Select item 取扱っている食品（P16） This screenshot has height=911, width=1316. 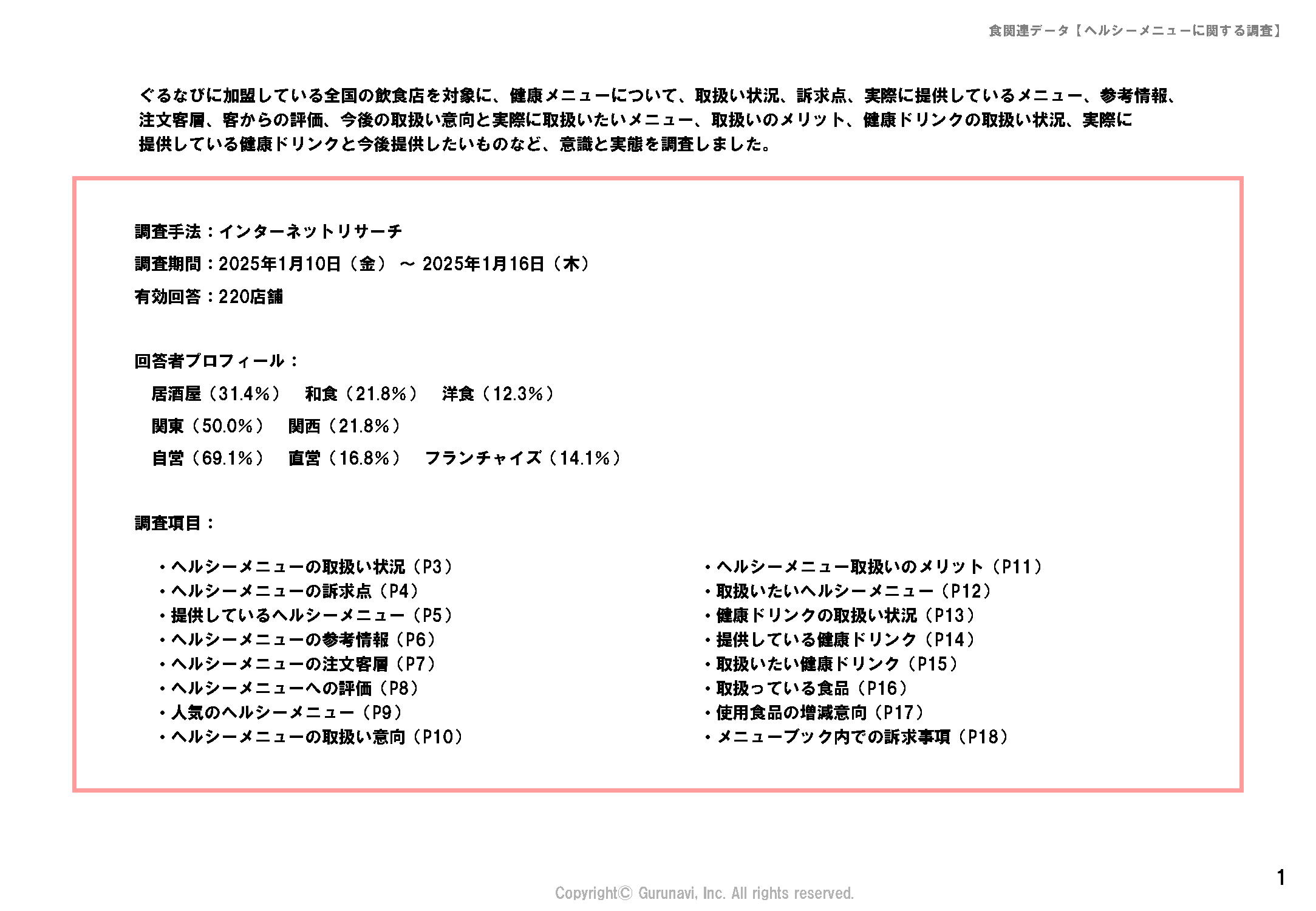tap(806, 689)
